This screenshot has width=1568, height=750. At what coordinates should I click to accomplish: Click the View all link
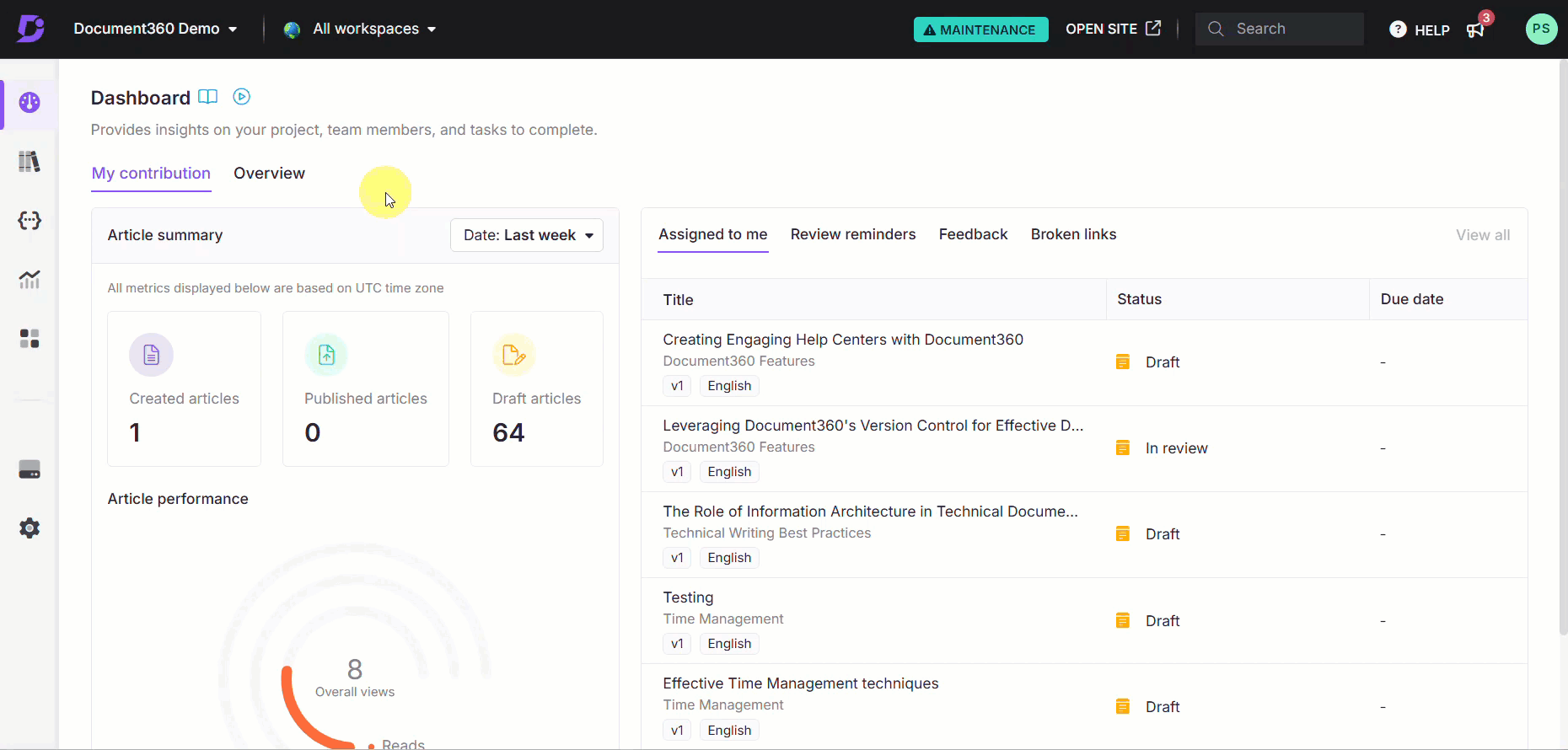click(x=1483, y=235)
